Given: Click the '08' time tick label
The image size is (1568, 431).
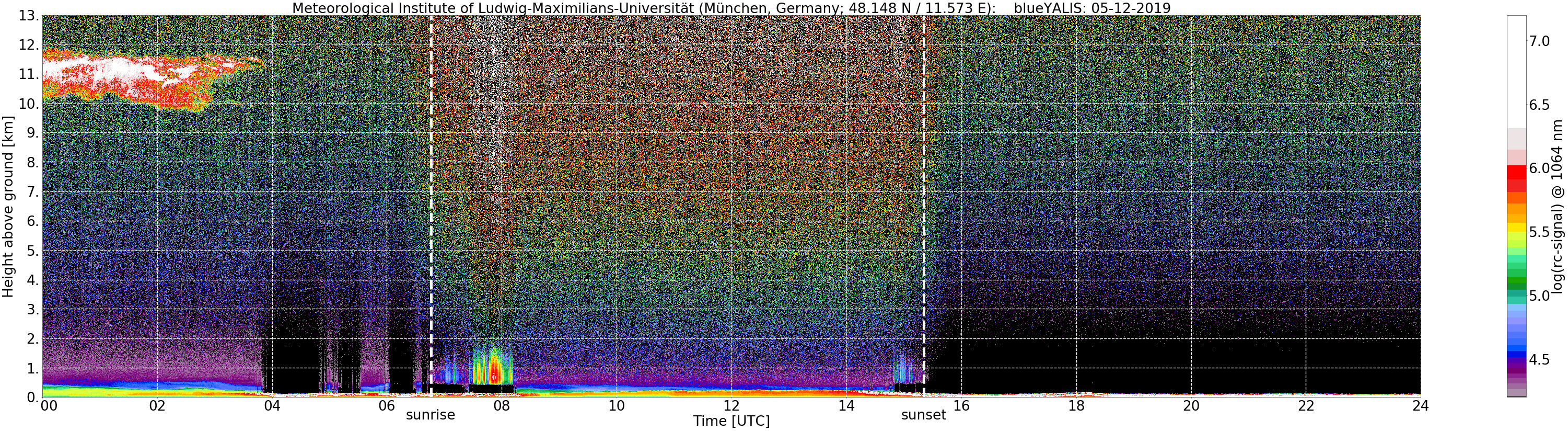Looking at the screenshot, I should (x=502, y=405).
